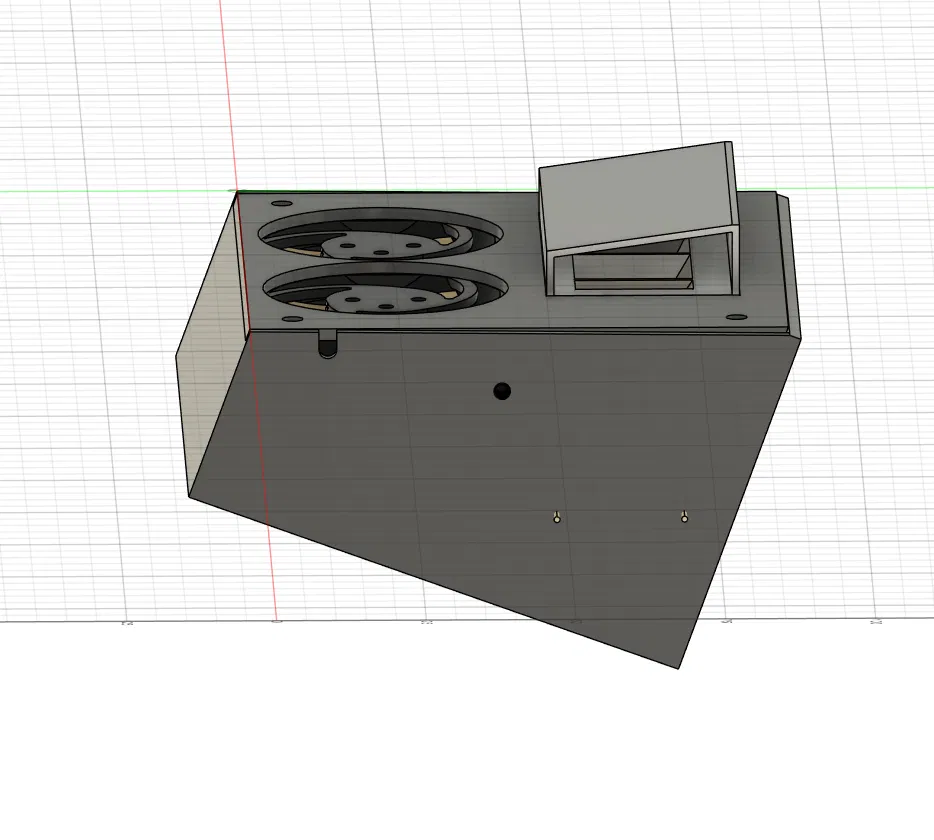The image size is (934, 840).
Task: Click the round black hole on the front face
Action: [502, 391]
